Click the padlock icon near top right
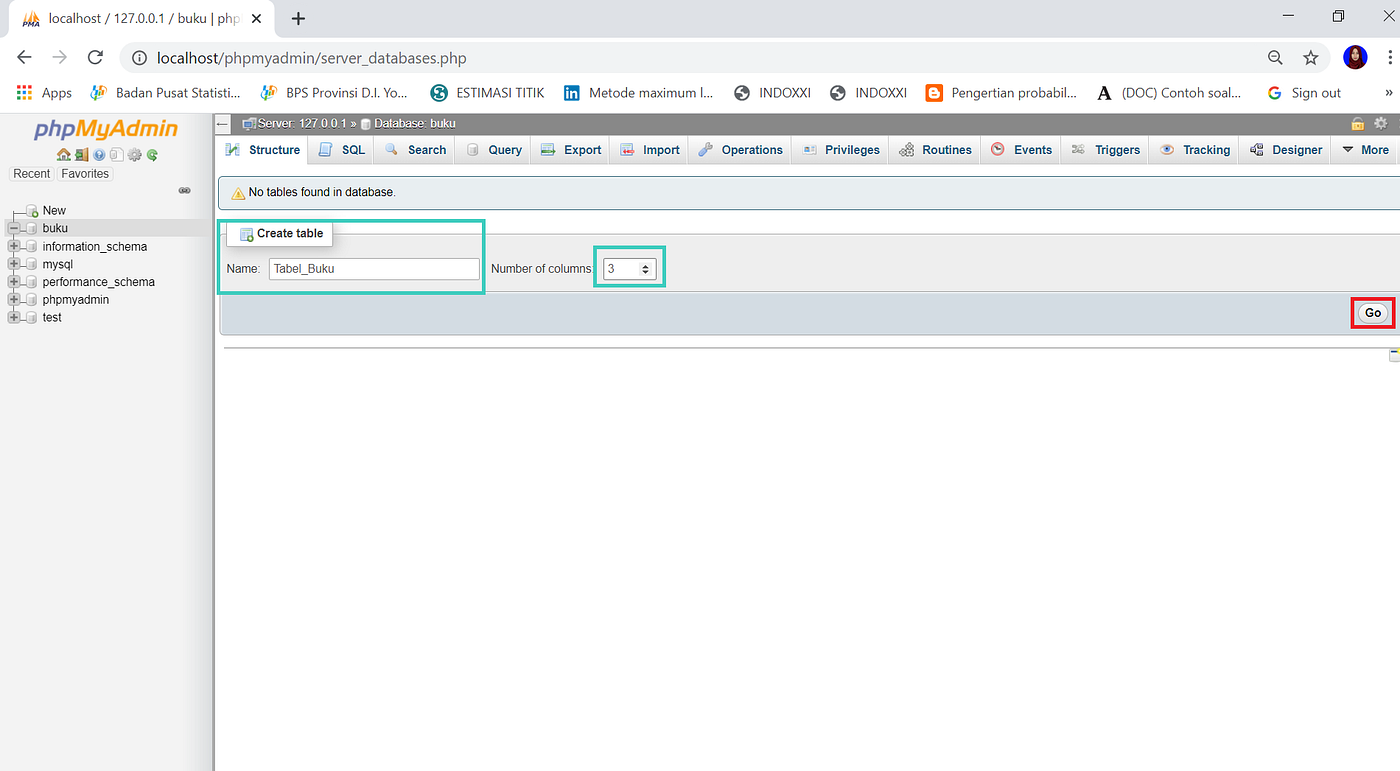 (1357, 123)
